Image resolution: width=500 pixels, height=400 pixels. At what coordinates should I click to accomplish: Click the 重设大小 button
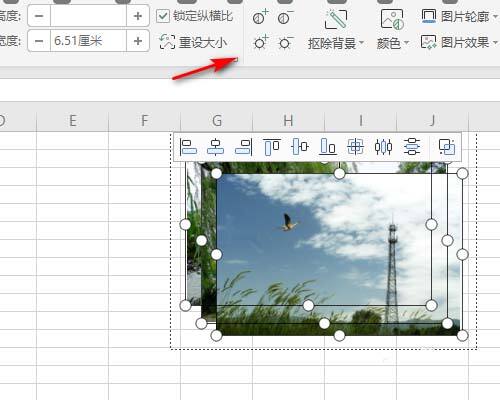[193, 42]
